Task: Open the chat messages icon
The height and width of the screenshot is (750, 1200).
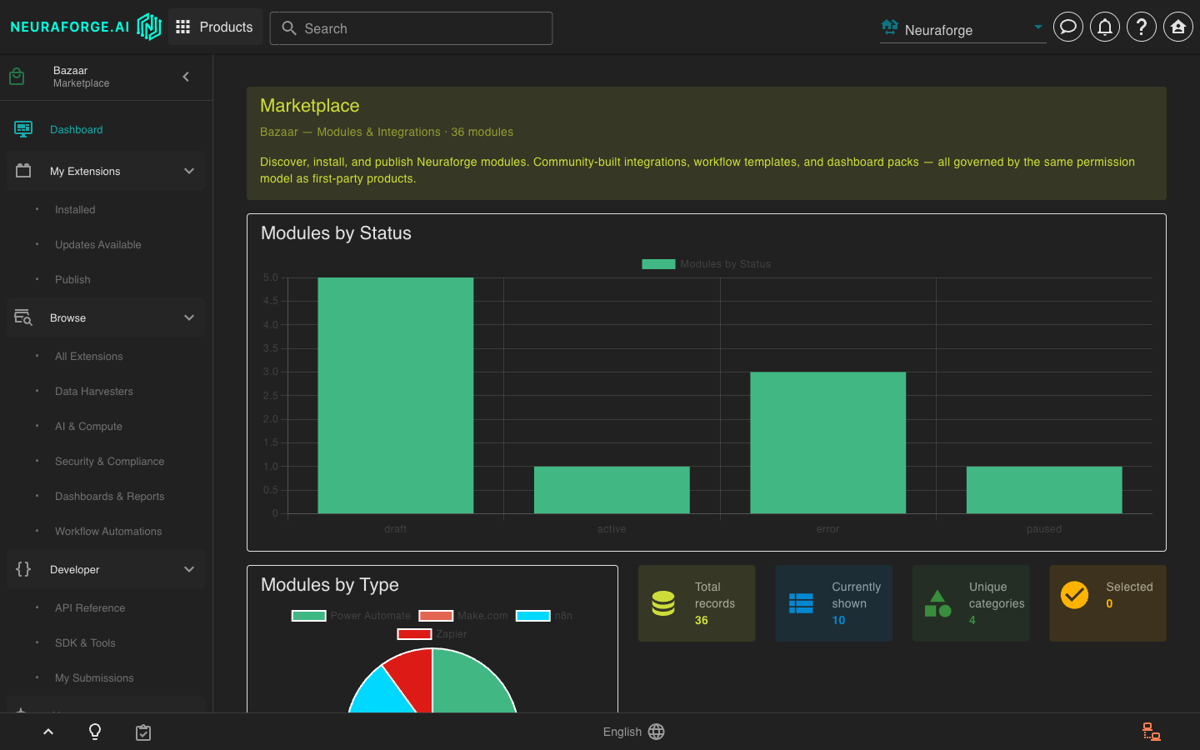Action: click(1068, 27)
